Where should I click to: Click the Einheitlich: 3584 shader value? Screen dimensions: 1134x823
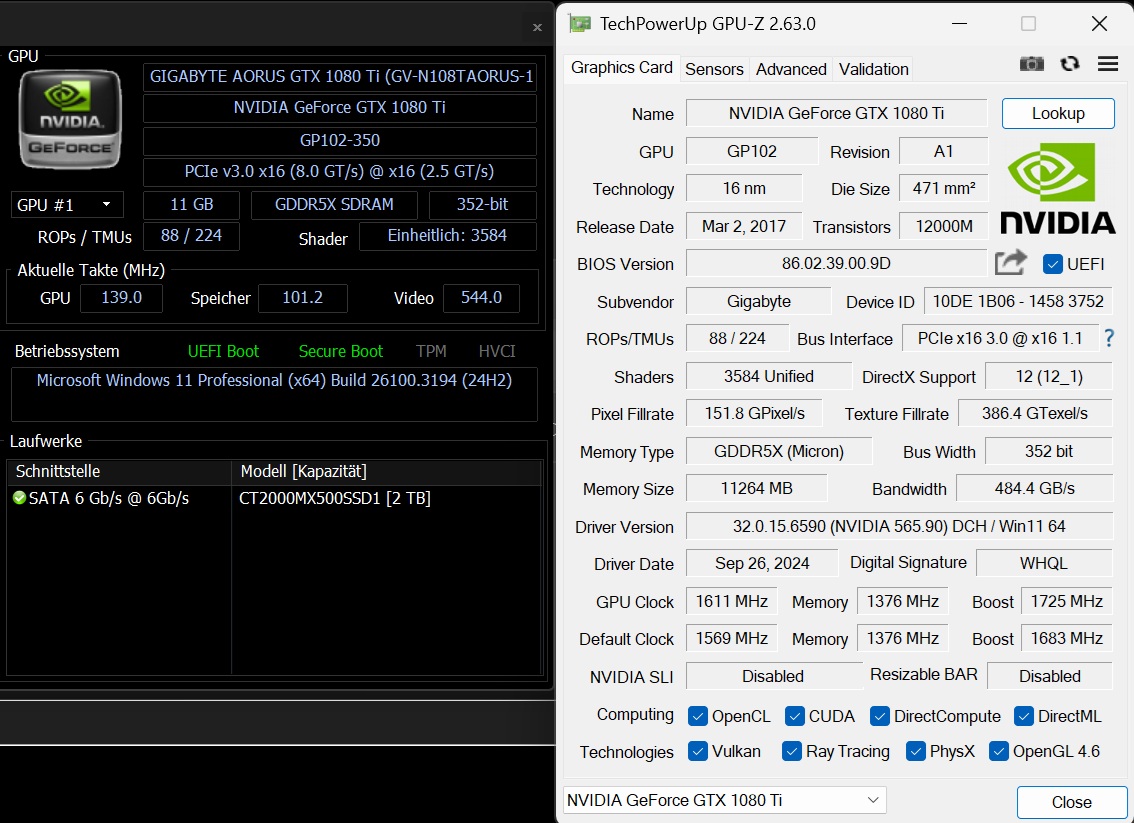click(x=448, y=236)
